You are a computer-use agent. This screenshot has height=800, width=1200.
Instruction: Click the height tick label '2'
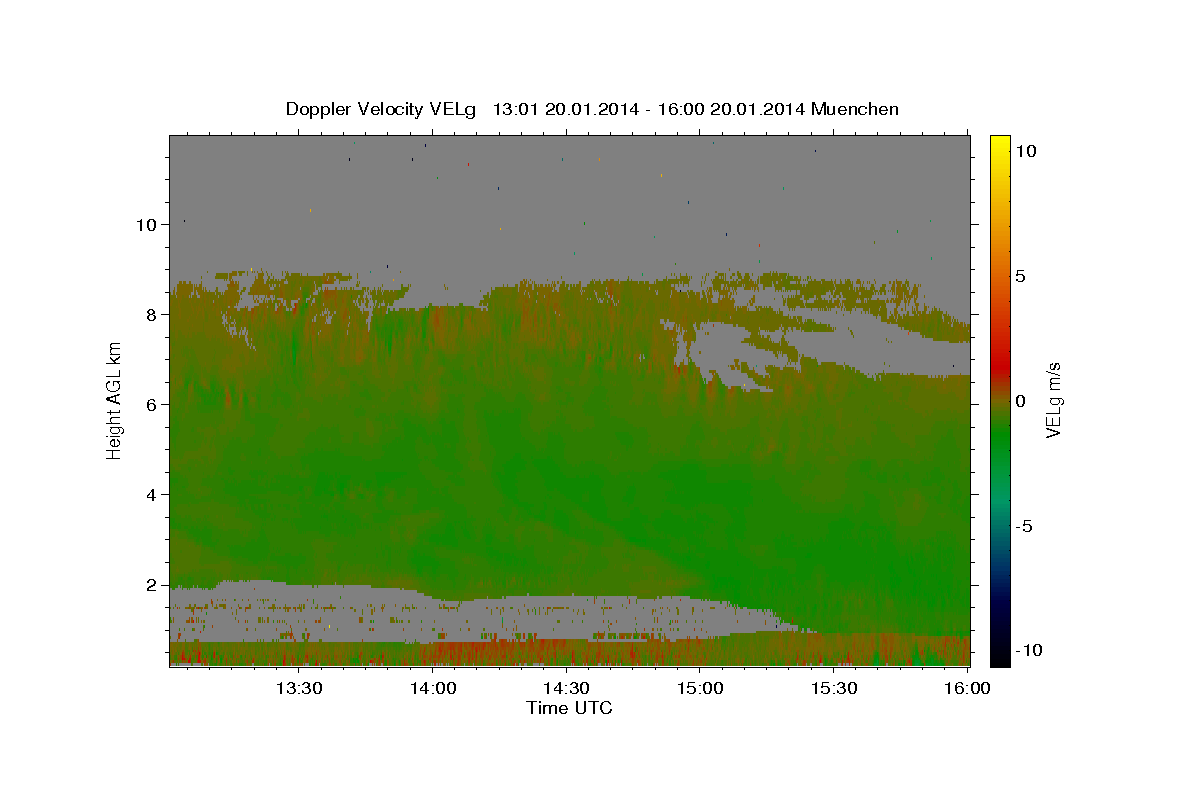coord(152,585)
